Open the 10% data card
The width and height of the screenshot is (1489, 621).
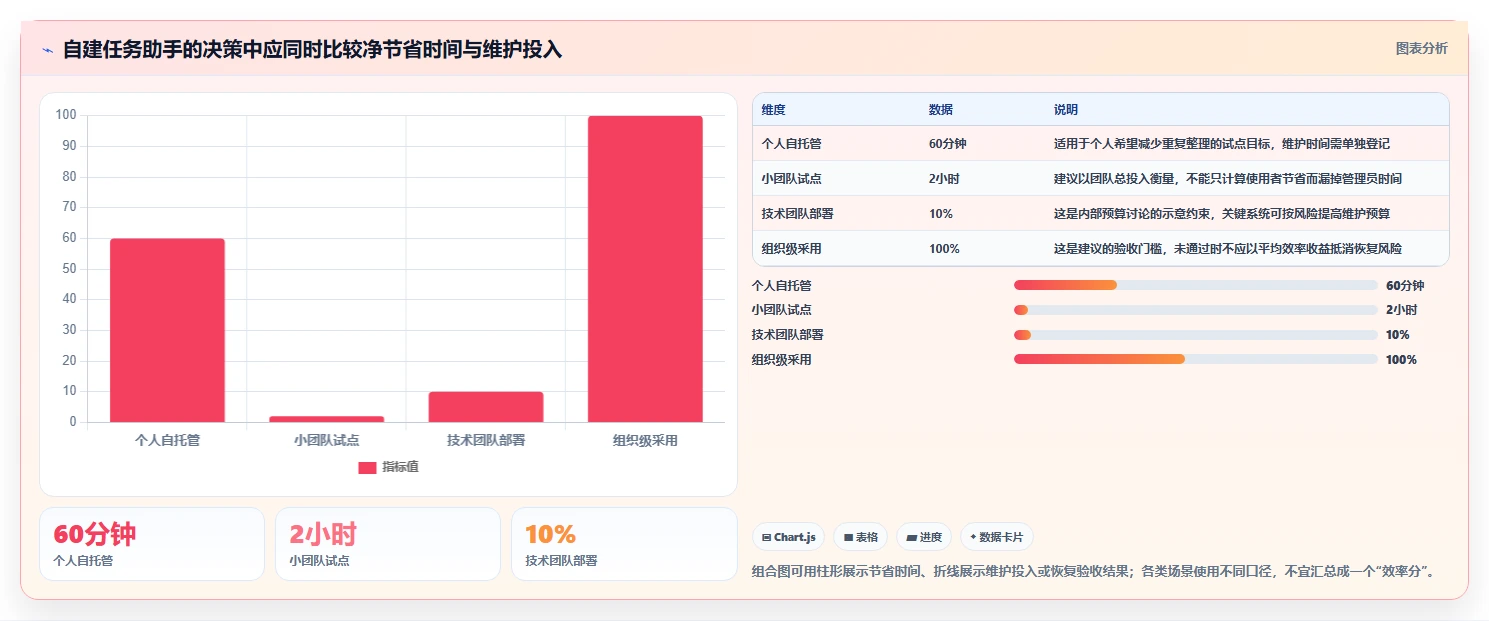click(624, 544)
